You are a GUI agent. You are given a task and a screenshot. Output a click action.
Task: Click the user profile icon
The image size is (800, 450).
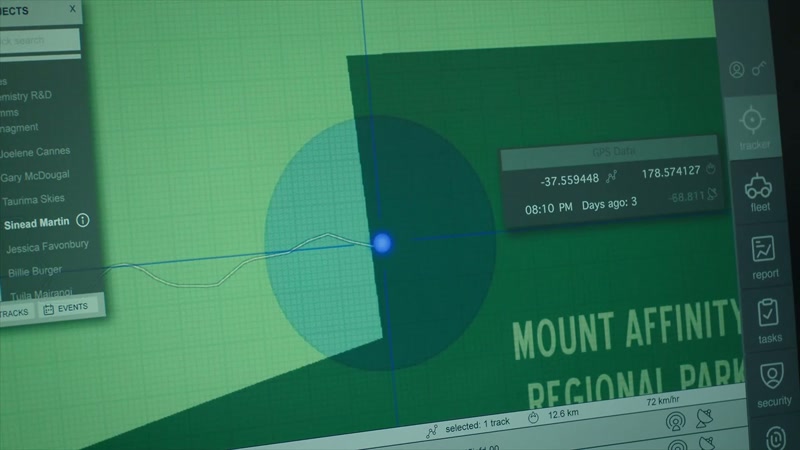736,69
